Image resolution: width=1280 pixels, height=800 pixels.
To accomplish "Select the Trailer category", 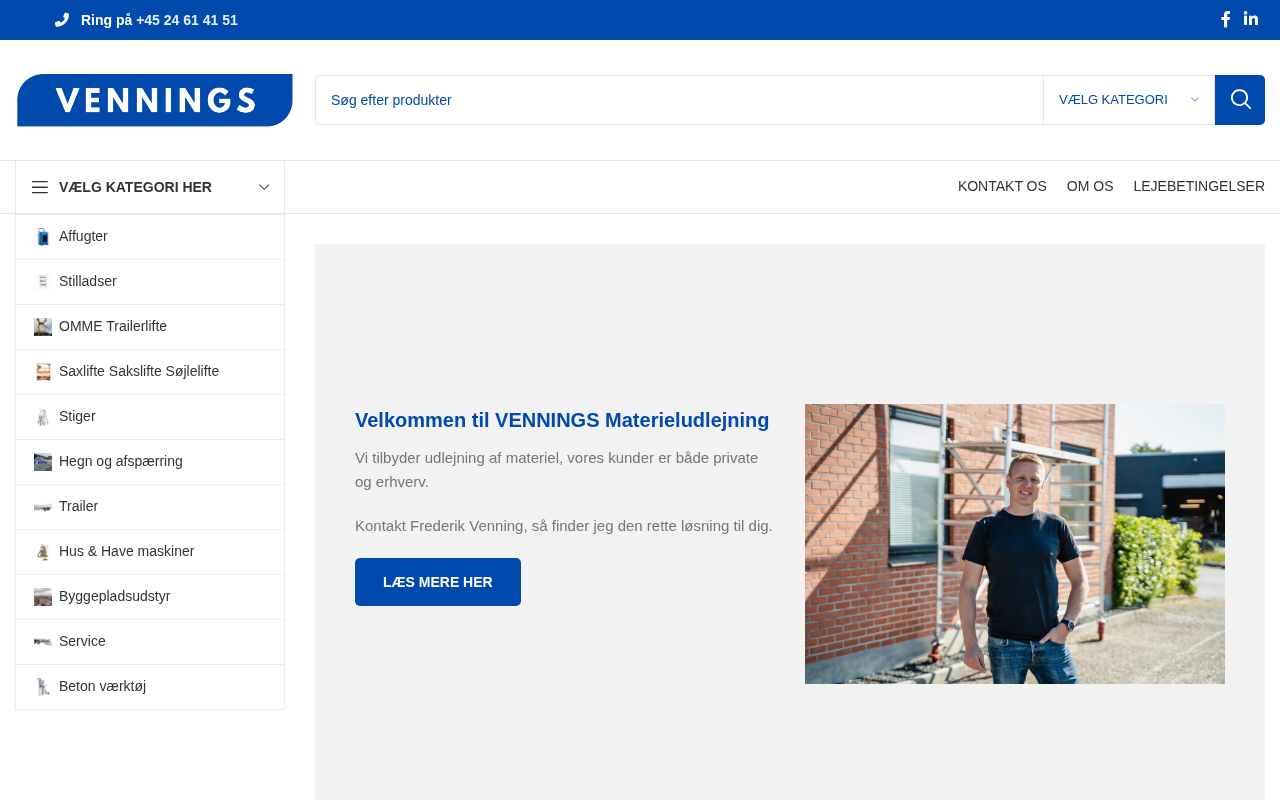I will pos(150,507).
